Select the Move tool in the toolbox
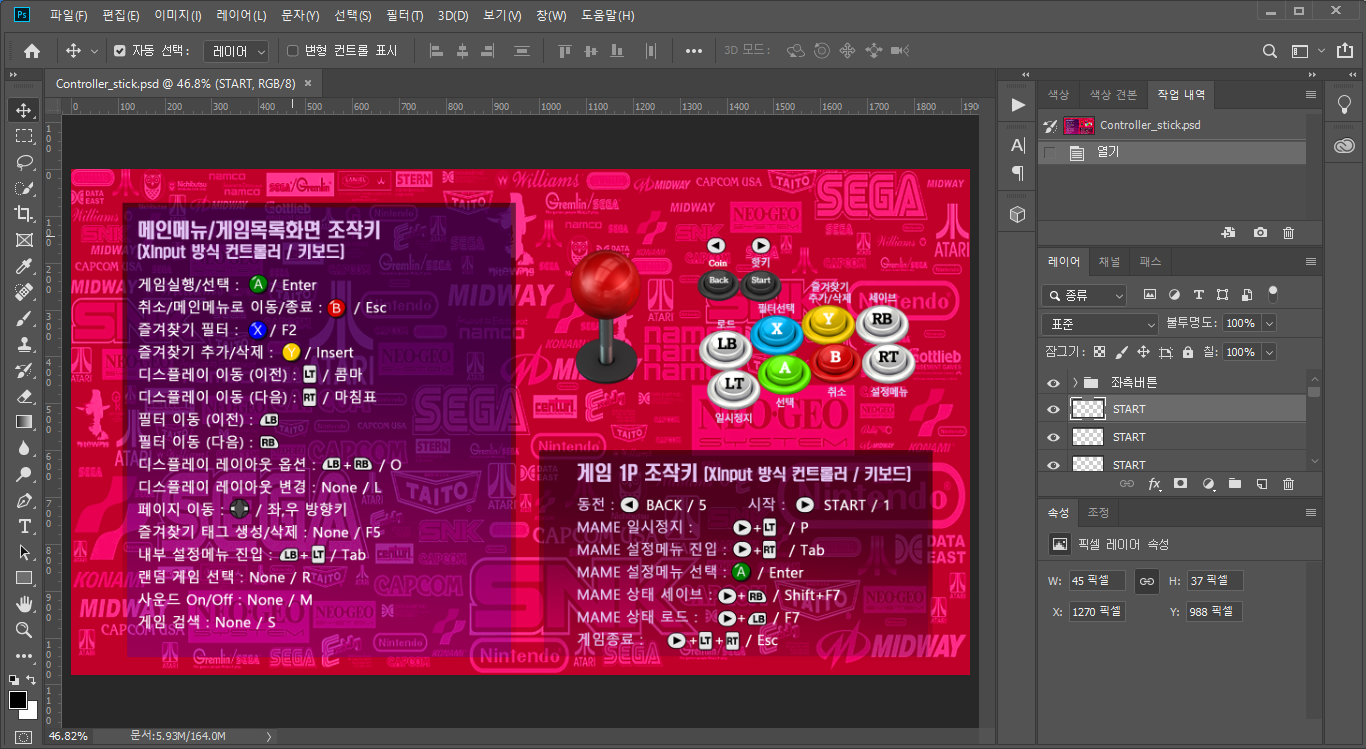Screen dimensions: 1366x749 pyautogui.click(x=24, y=110)
